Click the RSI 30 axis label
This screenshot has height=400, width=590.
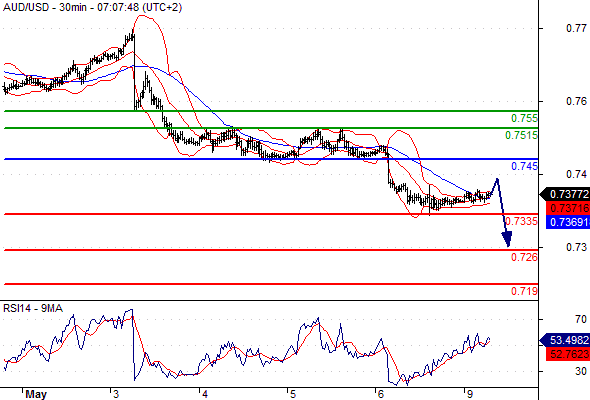[x=581, y=371]
